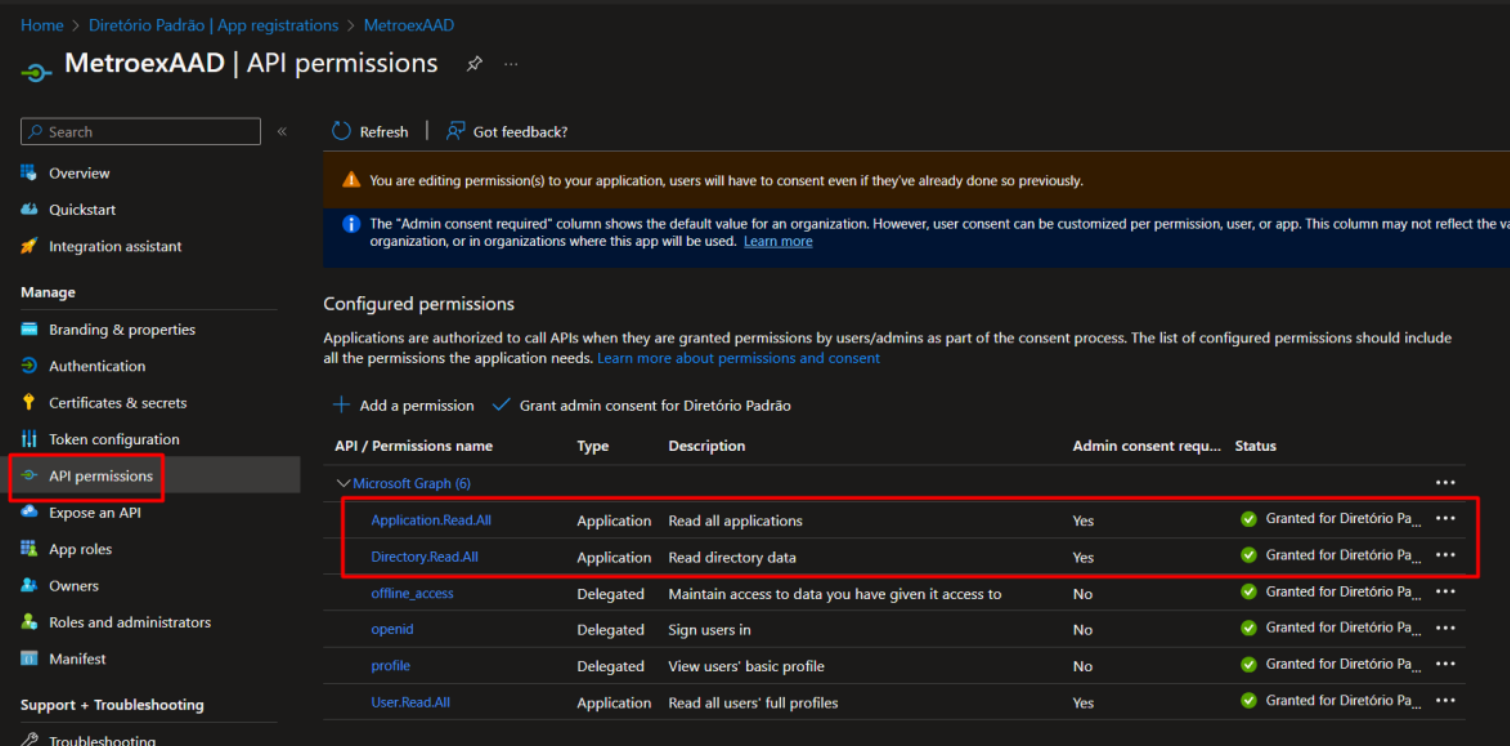Click the warning triangle icon in banner

point(351,180)
